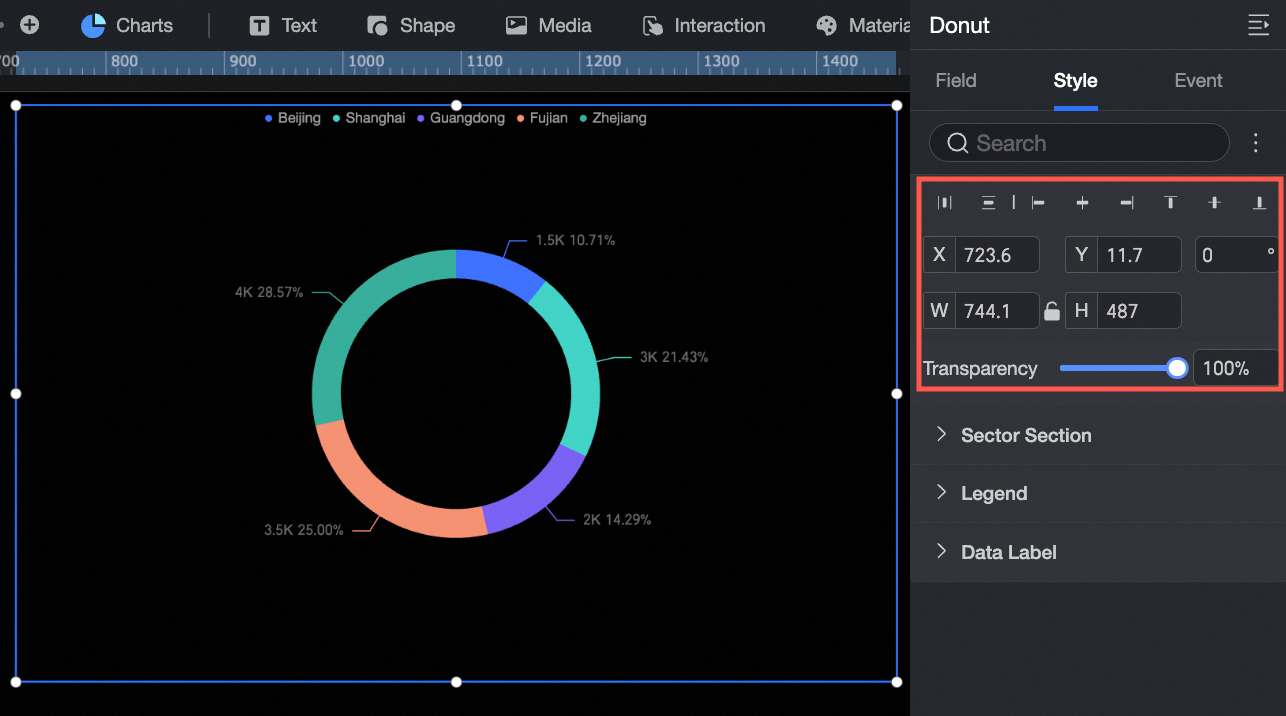The width and height of the screenshot is (1286, 716).
Task: Open the Interaction components menu
Action: click(x=703, y=25)
